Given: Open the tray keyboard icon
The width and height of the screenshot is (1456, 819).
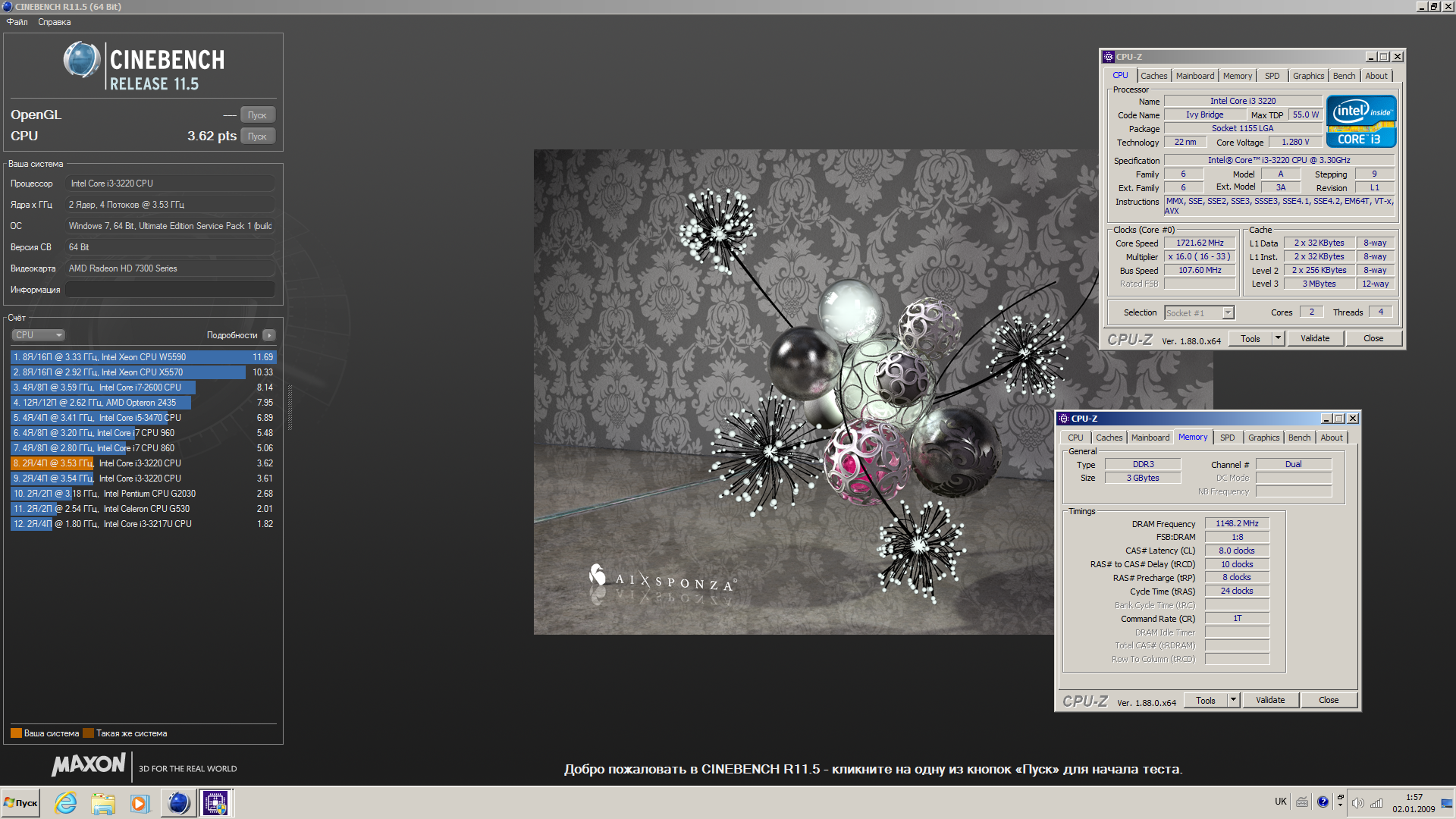Looking at the screenshot, I should (x=1302, y=802).
